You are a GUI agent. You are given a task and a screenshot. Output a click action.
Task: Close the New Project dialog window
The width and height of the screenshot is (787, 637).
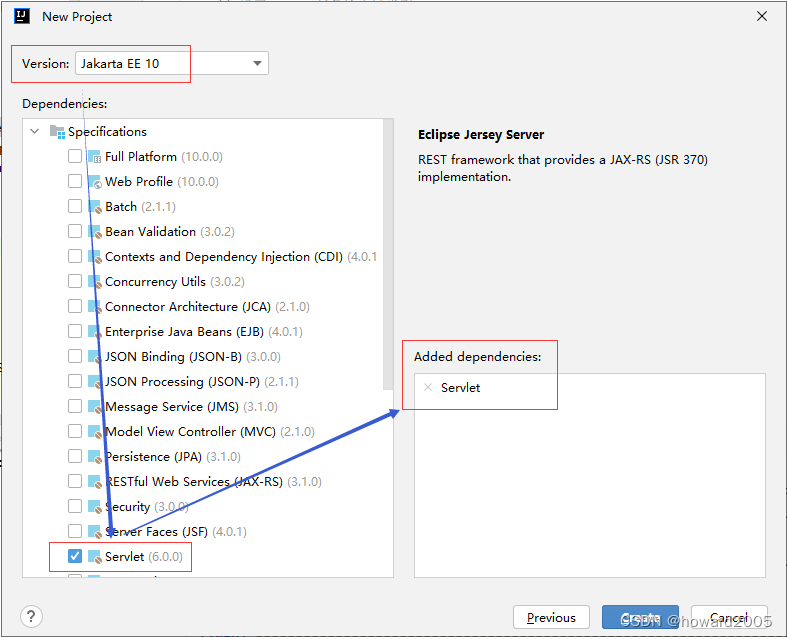(762, 17)
